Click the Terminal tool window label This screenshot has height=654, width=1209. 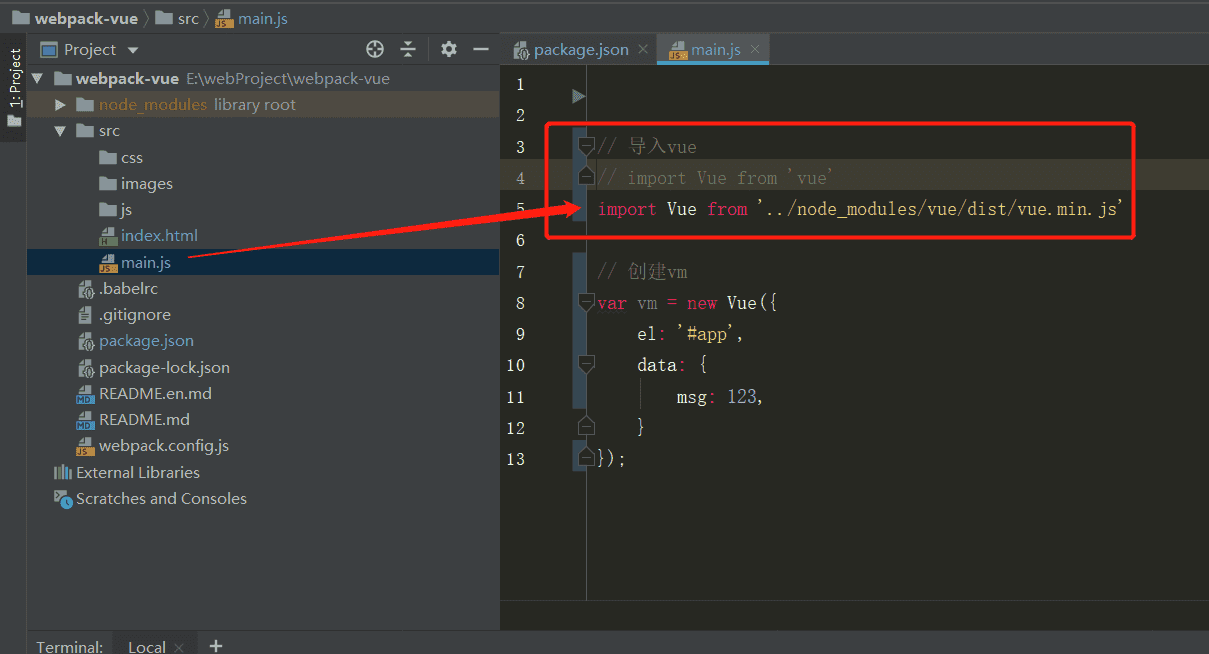click(x=70, y=646)
